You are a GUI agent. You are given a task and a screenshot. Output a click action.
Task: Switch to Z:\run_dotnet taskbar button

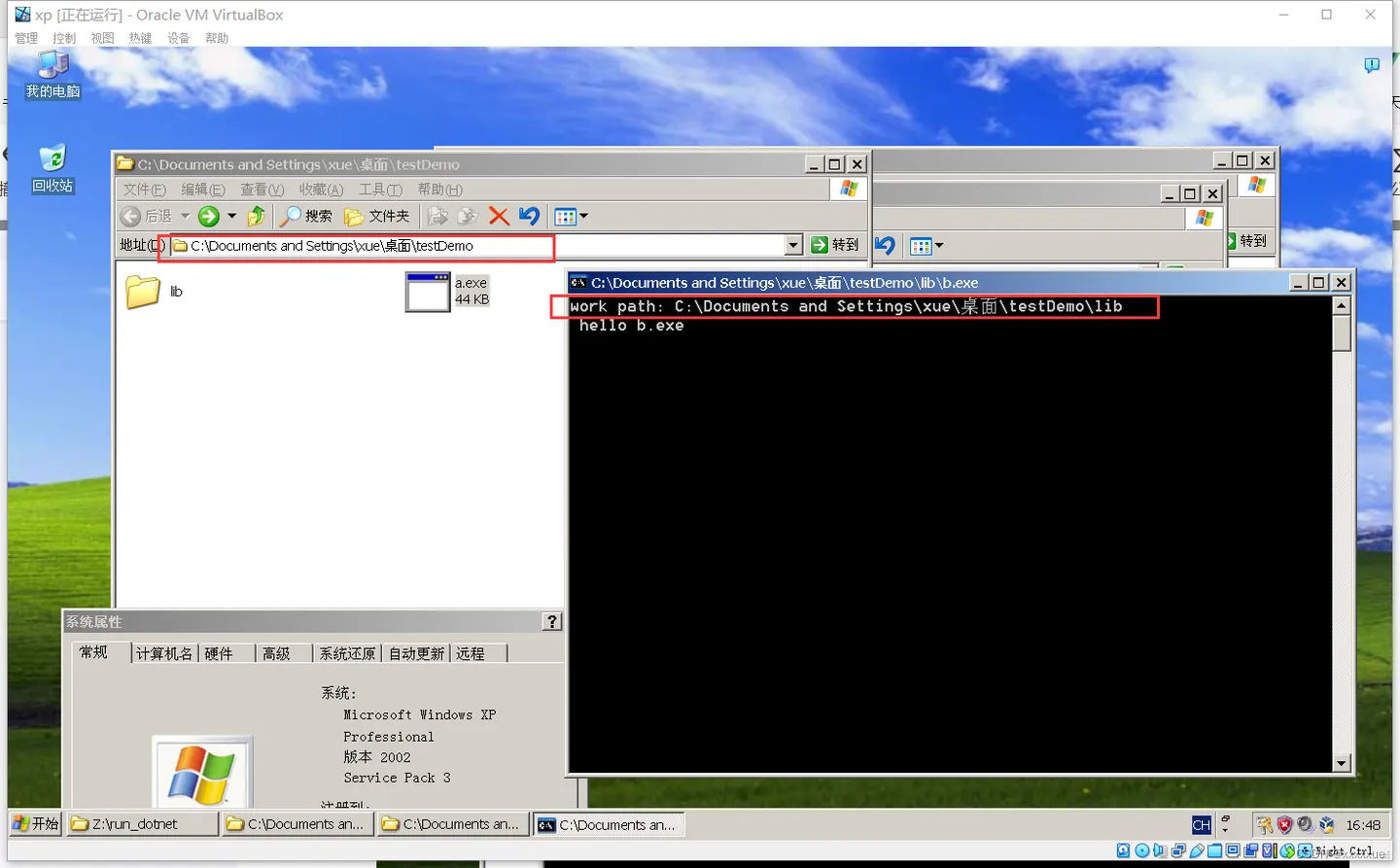coord(142,824)
